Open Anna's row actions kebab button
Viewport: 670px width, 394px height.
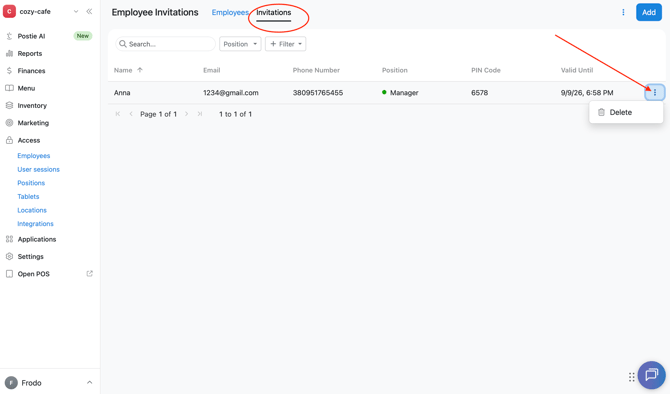[655, 92]
